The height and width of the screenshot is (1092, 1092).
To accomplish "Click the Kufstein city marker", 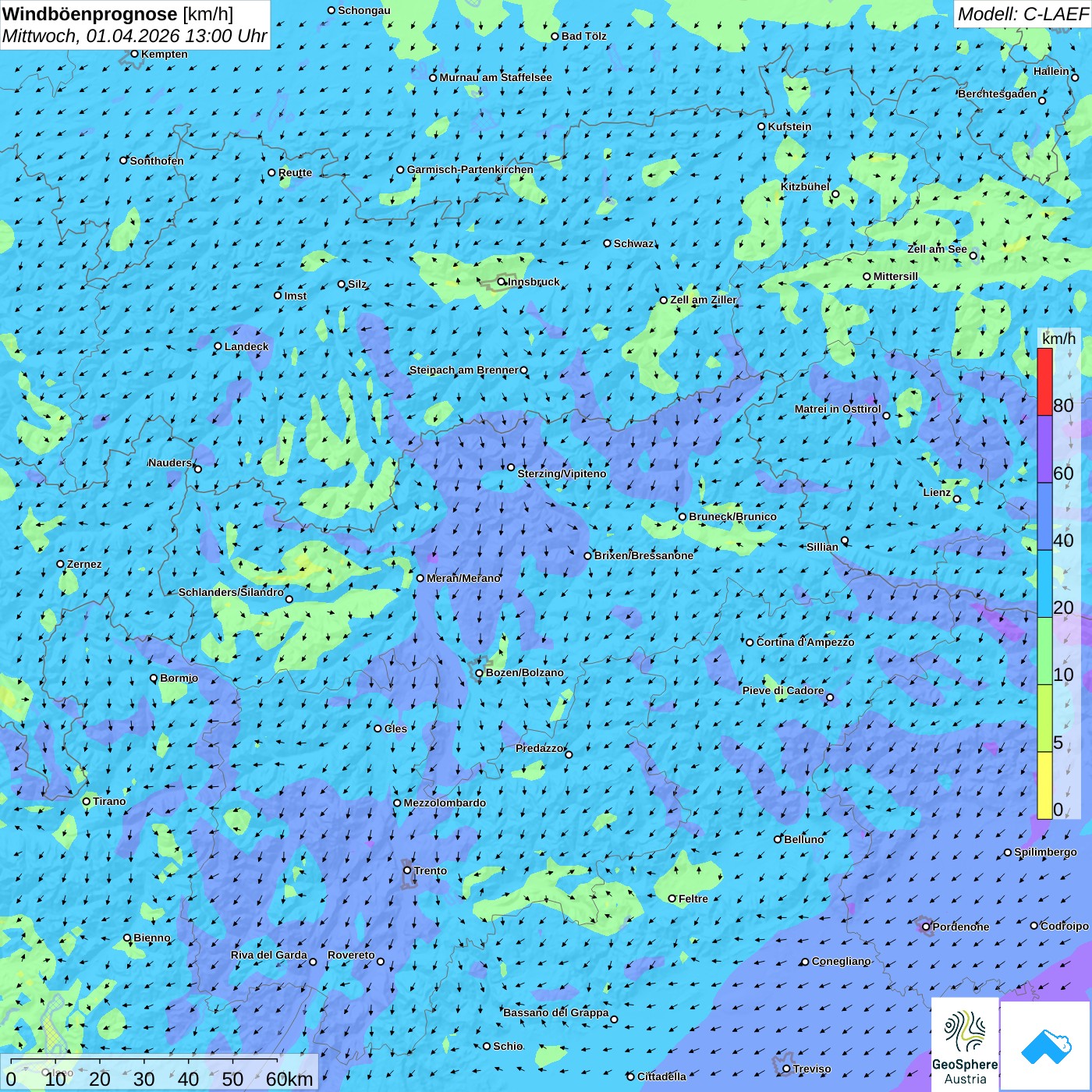I will (x=761, y=126).
